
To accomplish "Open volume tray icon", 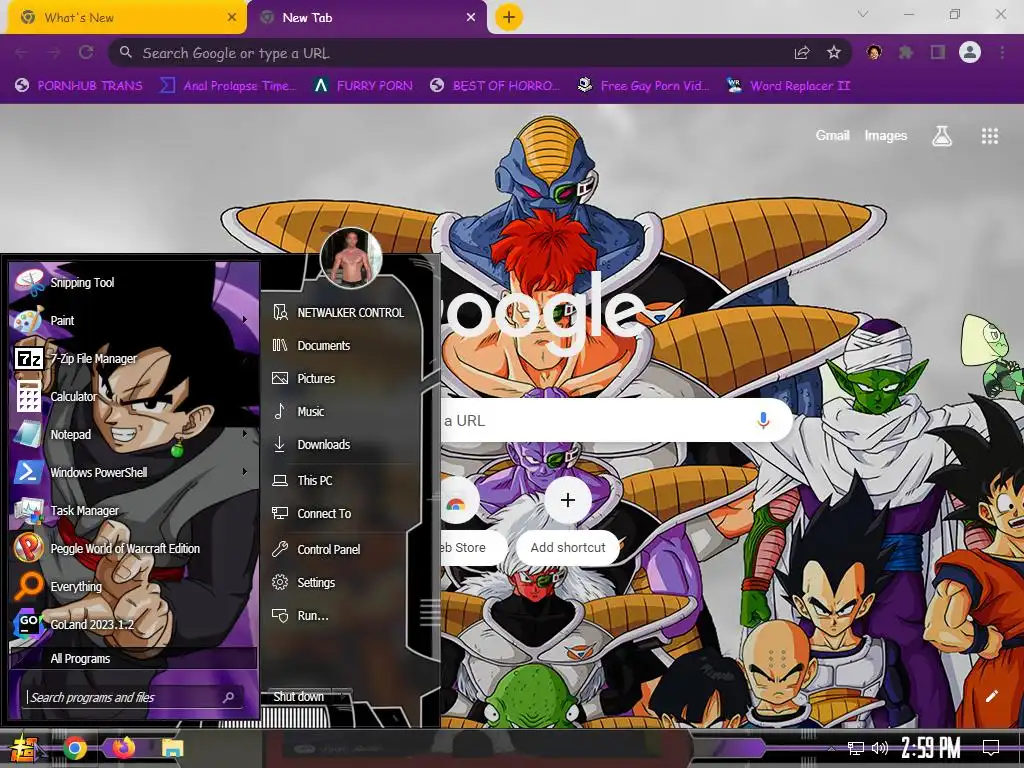I will (x=880, y=748).
